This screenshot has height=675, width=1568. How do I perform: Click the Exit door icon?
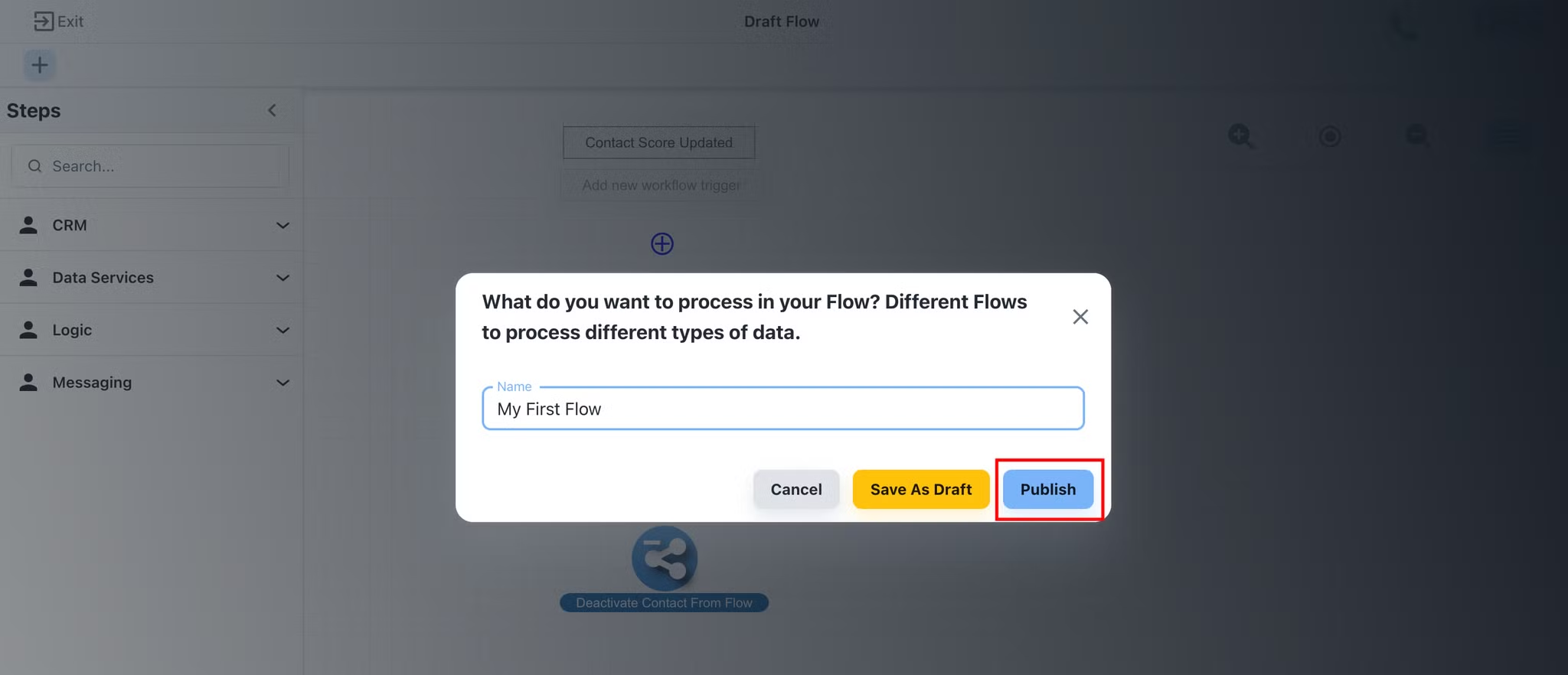click(x=44, y=21)
